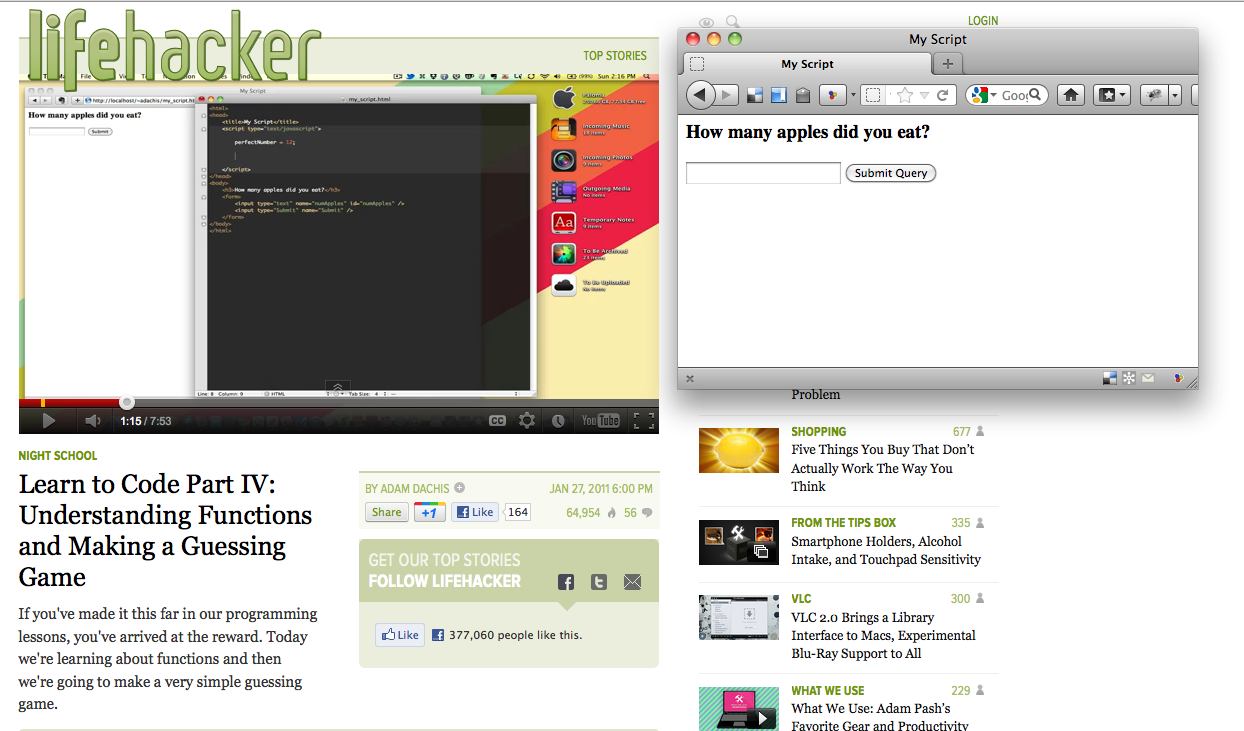This screenshot has width=1244, height=731.
Task: Click the Home icon in browser toolbar
Action: click(x=1070, y=95)
